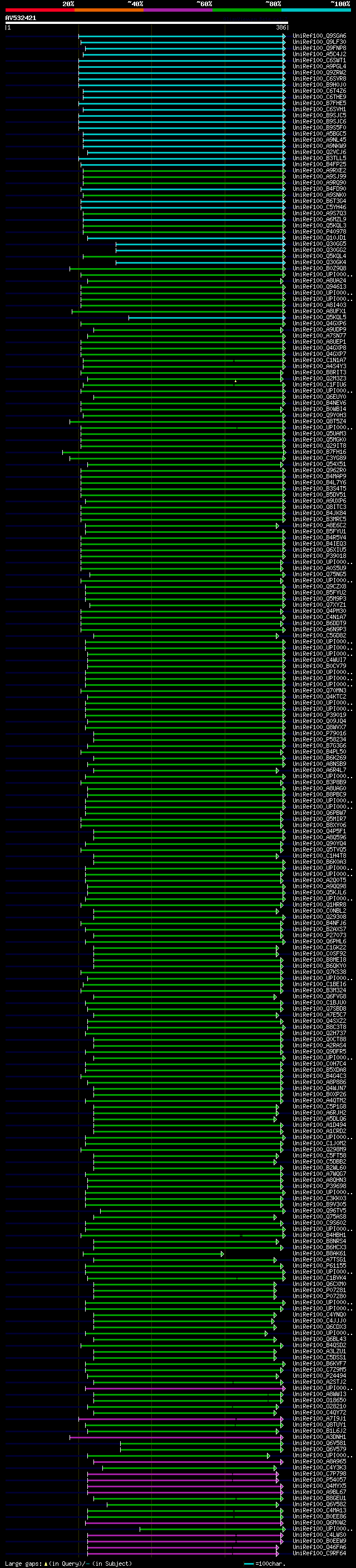
Task: Click the UniRef100_P79016 label
Action: (319, 734)
